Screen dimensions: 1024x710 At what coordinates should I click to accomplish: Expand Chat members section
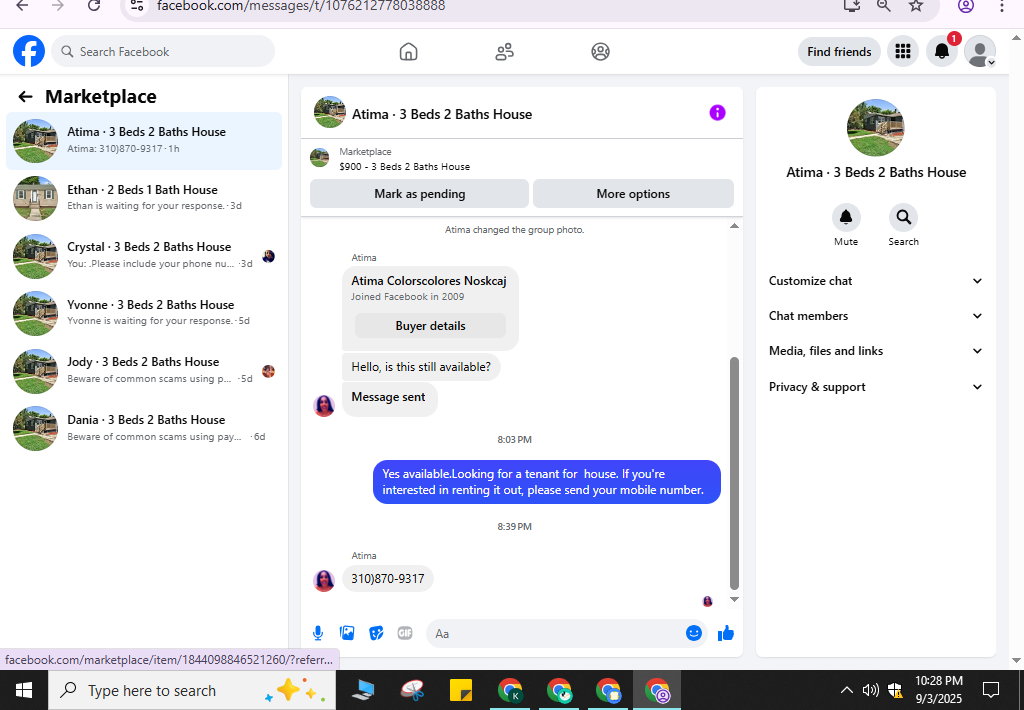pyautogui.click(x=875, y=315)
